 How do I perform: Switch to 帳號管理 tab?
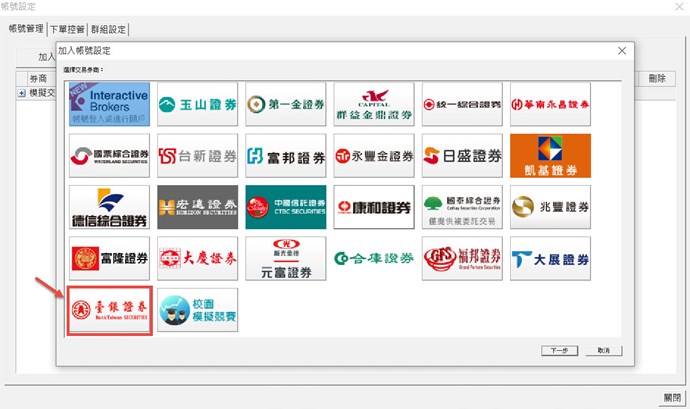point(26,29)
